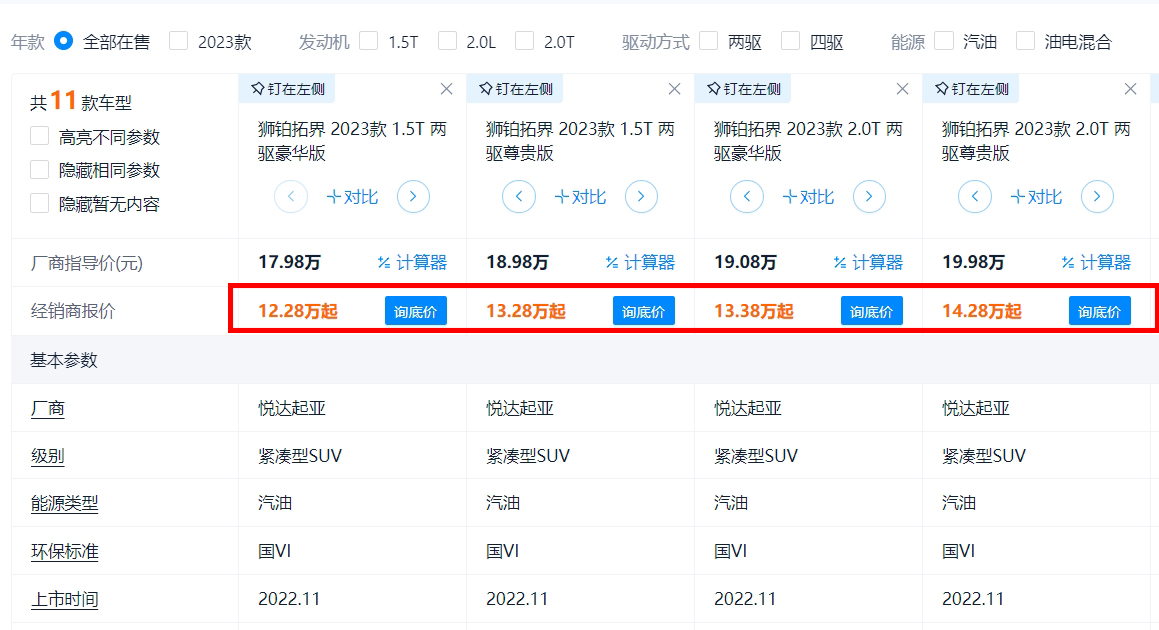
Task: Check the 2023款 year filter
Action: pyautogui.click(x=179, y=41)
